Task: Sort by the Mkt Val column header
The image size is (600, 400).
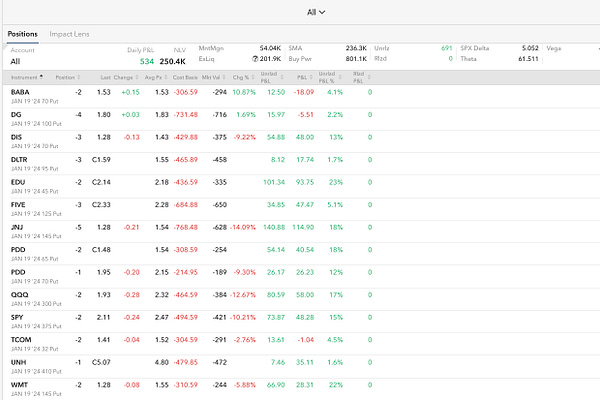Action: tap(214, 77)
